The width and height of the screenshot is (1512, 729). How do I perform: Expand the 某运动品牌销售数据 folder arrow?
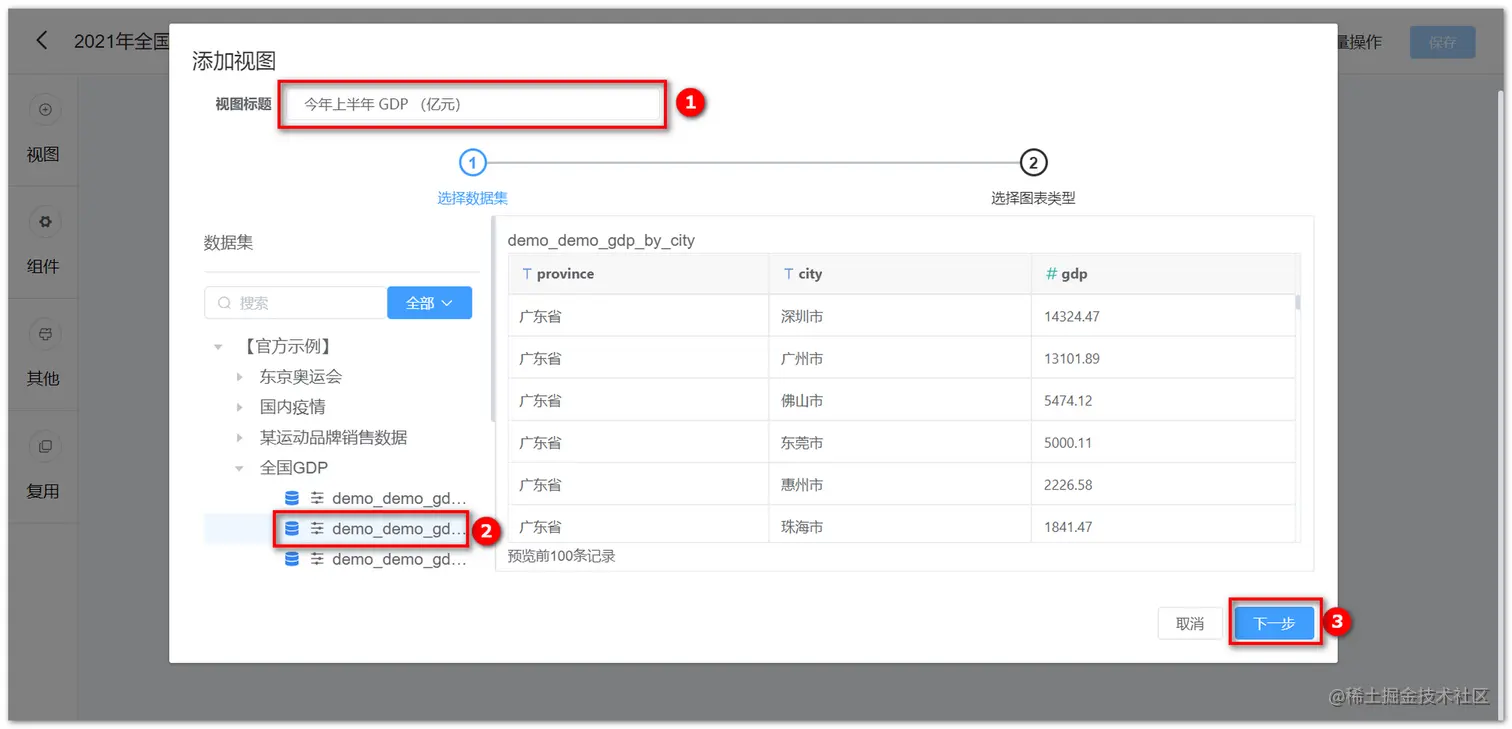(240, 438)
